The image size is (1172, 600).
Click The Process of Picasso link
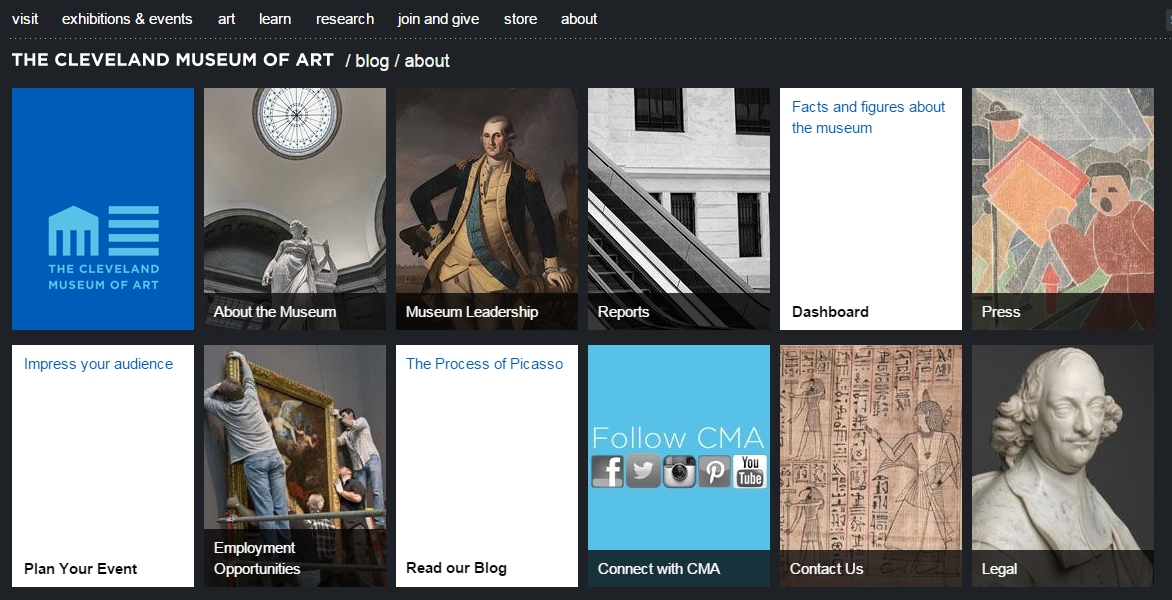coord(484,364)
